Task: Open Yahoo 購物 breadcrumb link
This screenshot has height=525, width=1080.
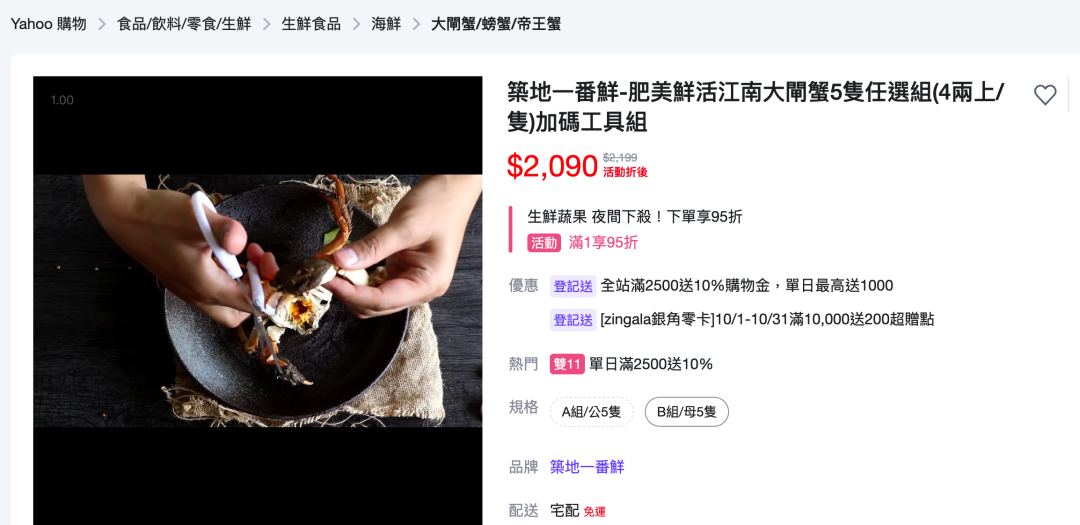Action: [48, 24]
